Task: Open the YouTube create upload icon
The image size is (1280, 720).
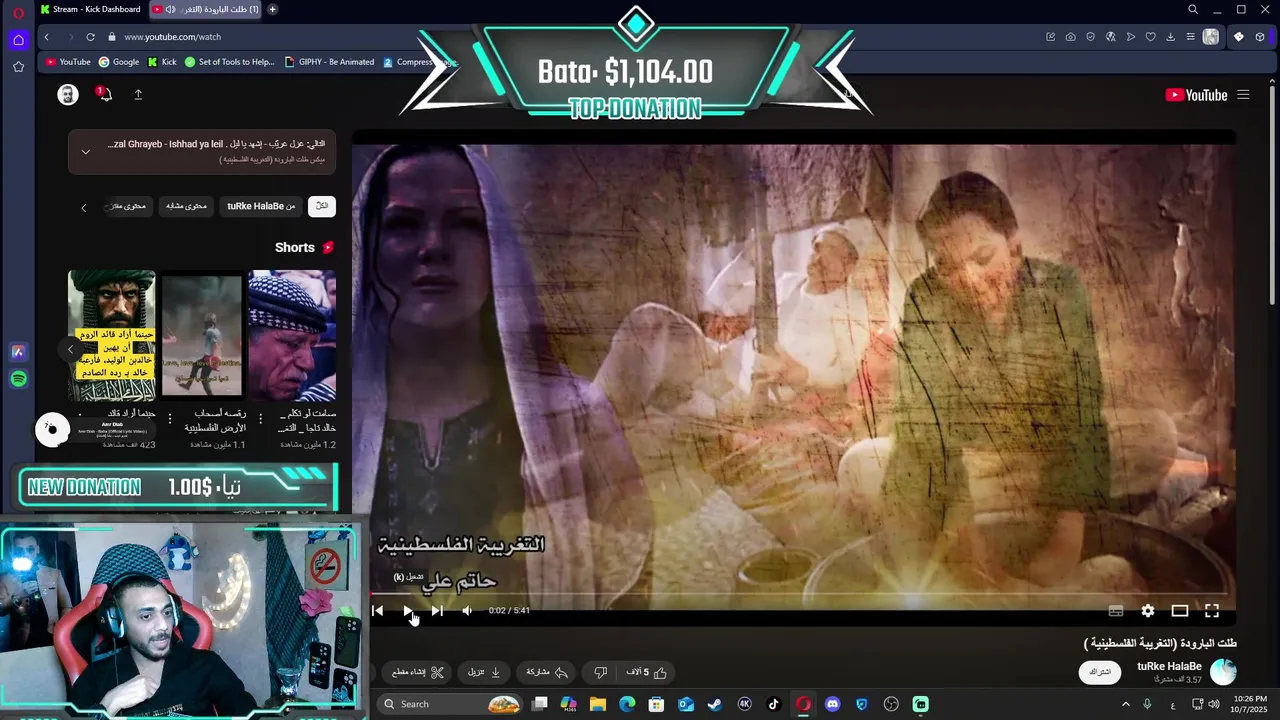Action: [x=138, y=94]
